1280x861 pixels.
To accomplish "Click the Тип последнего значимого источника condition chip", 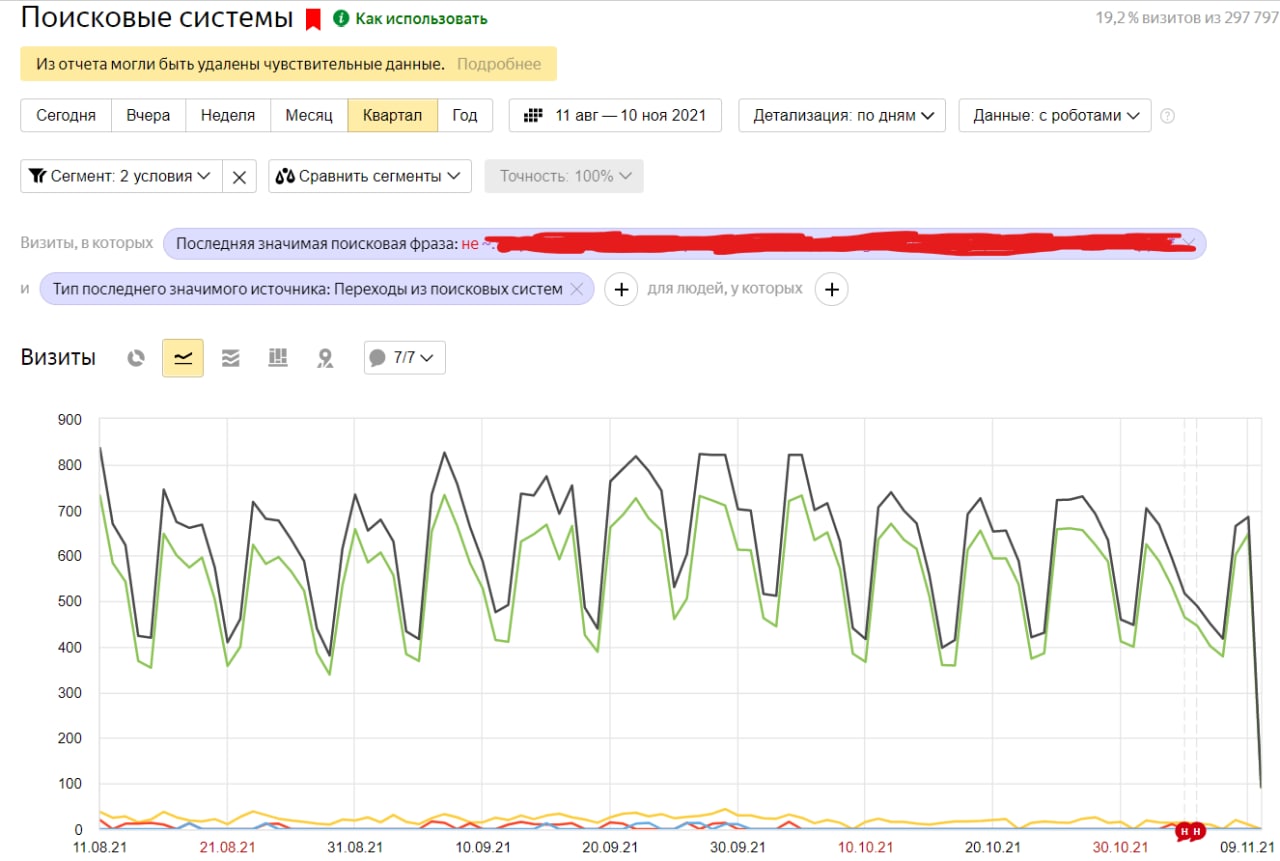I will [x=317, y=289].
